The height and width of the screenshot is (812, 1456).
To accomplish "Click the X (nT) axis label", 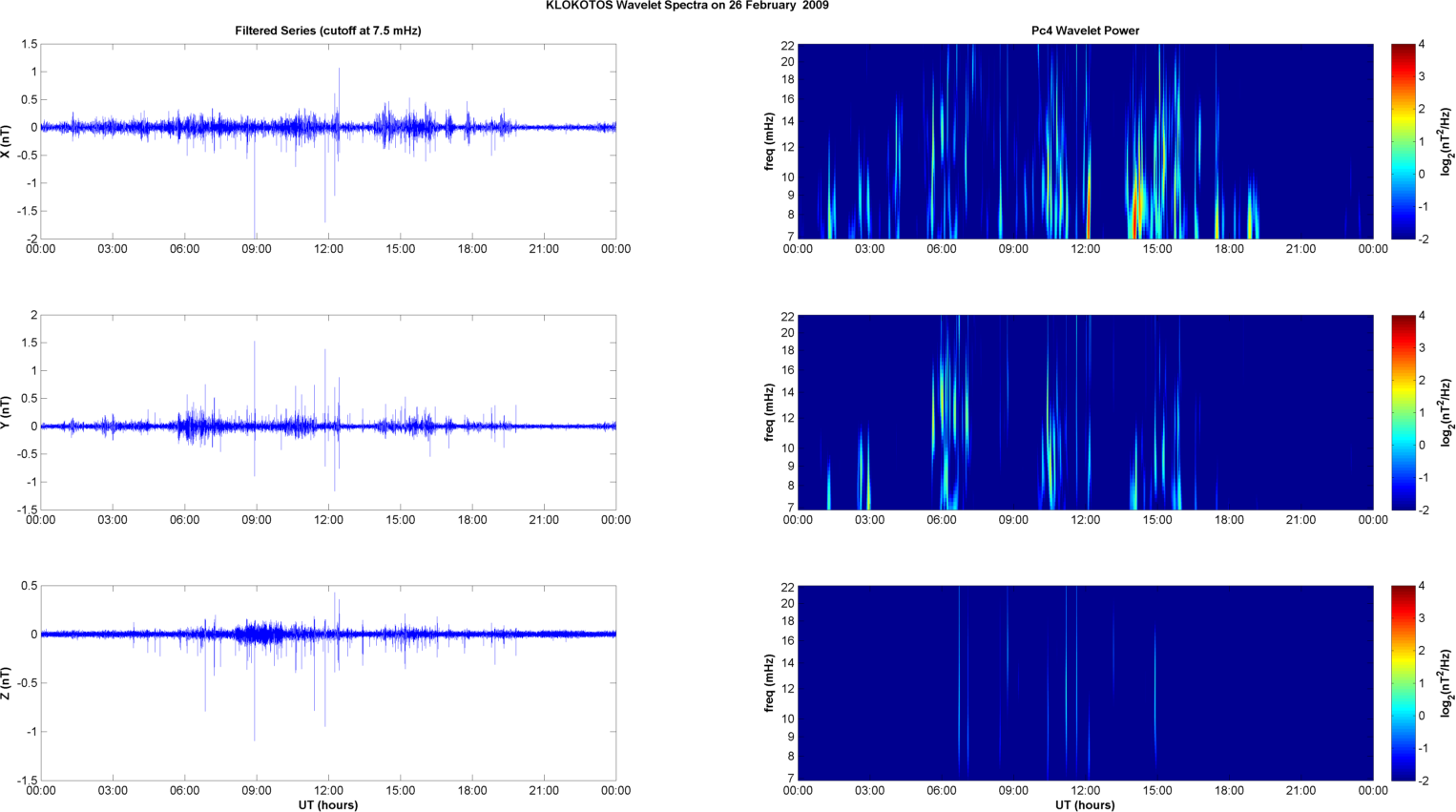I will [7, 141].
